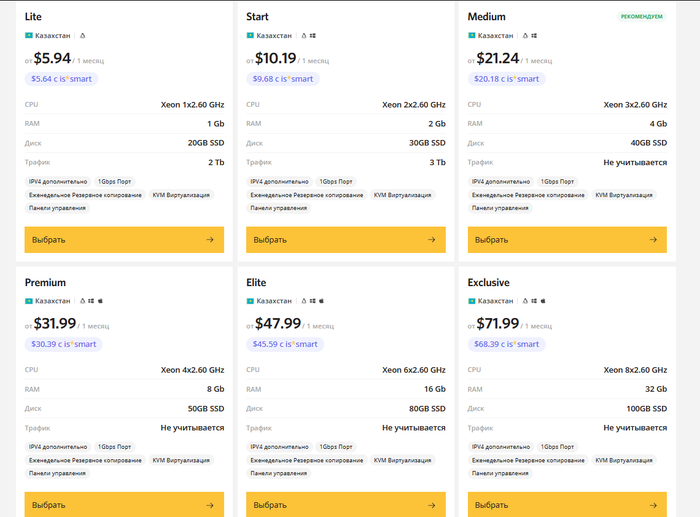The height and width of the screenshot is (517, 700).
Task: Click the IPV4 дополнительно tag on Elite
Action: pos(278,447)
